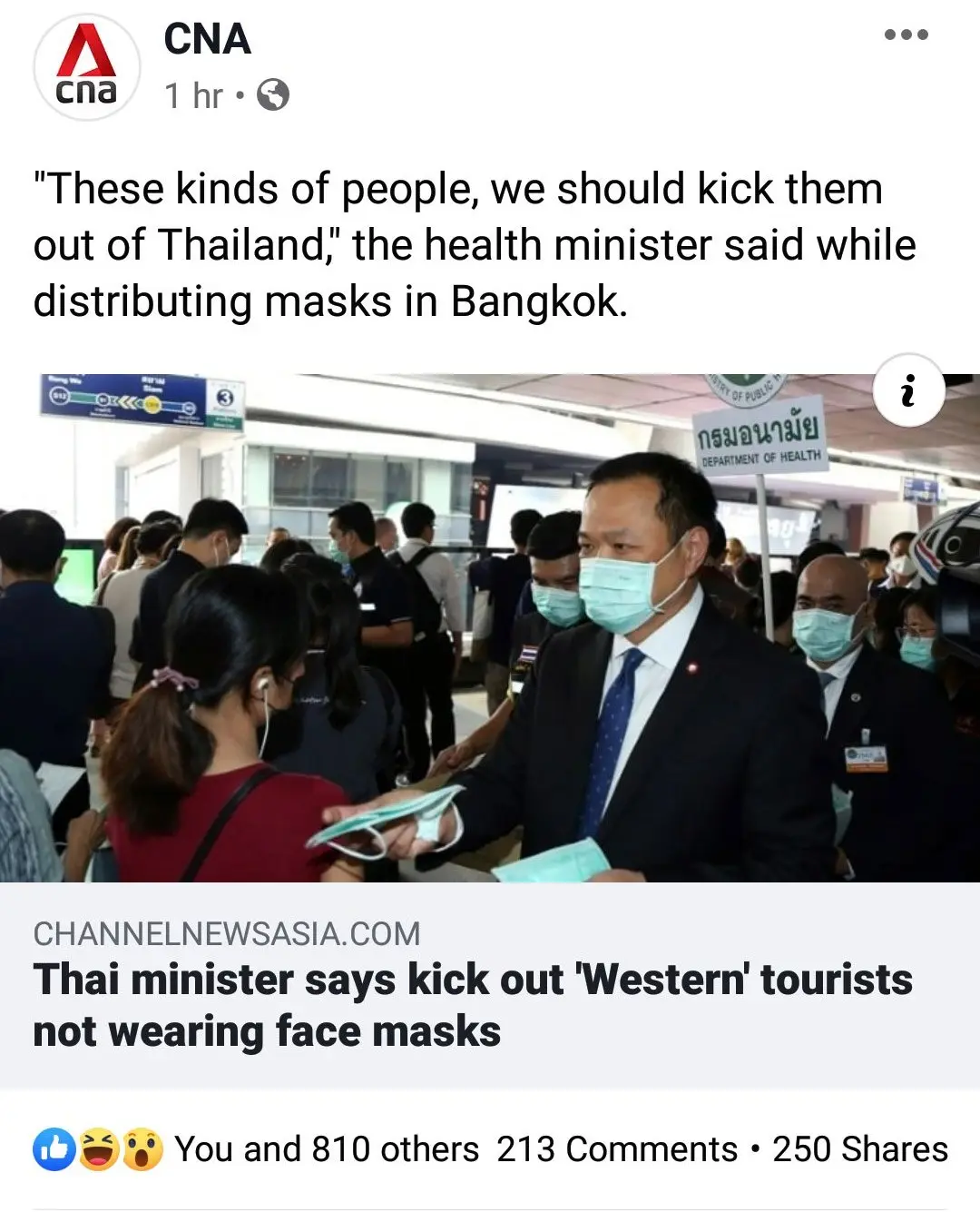The height and width of the screenshot is (1212, 980).
Task: Open the three-dot post options menu
Action: pos(906,35)
